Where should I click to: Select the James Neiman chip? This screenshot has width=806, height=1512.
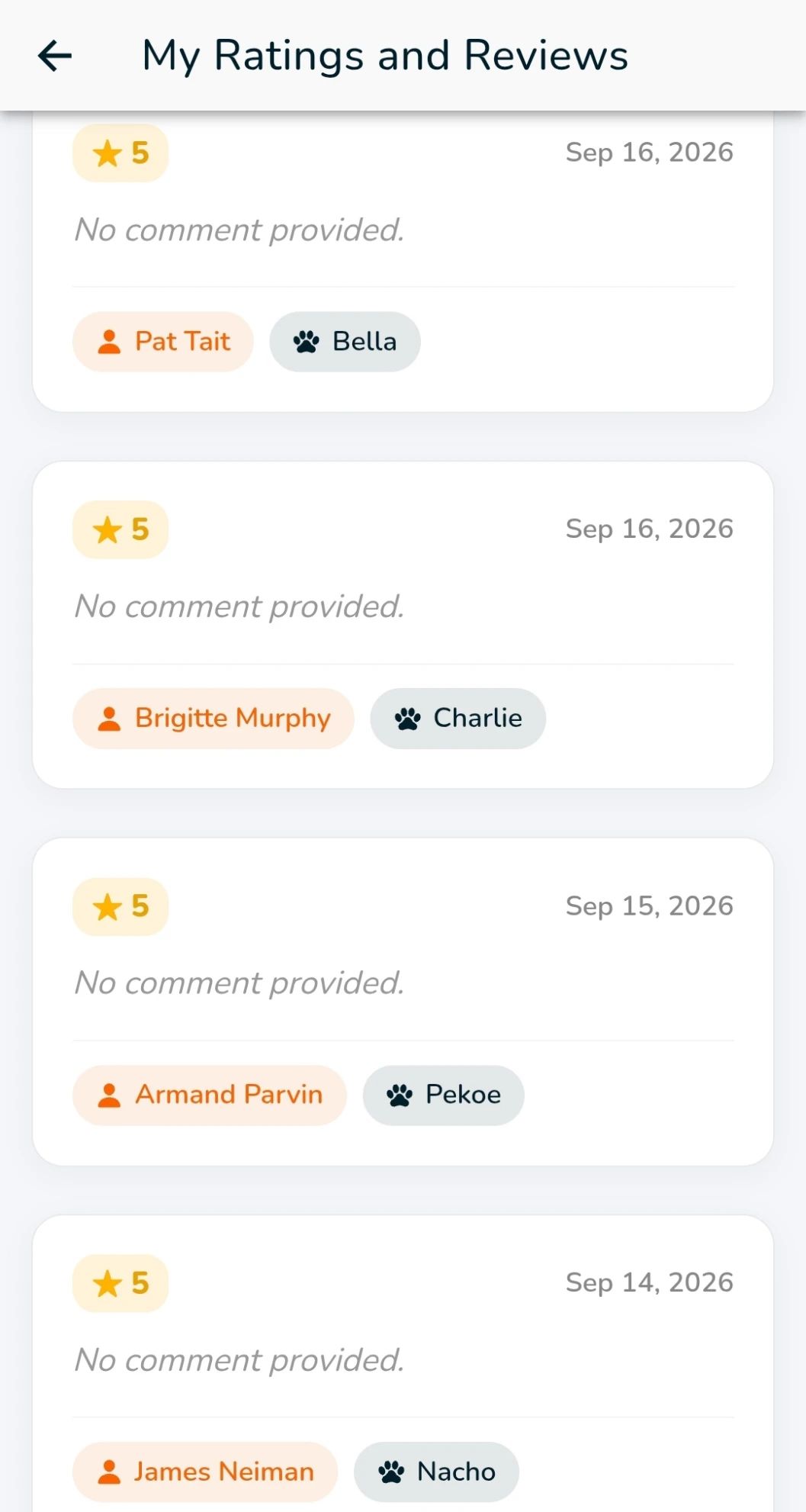tap(205, 1472)
